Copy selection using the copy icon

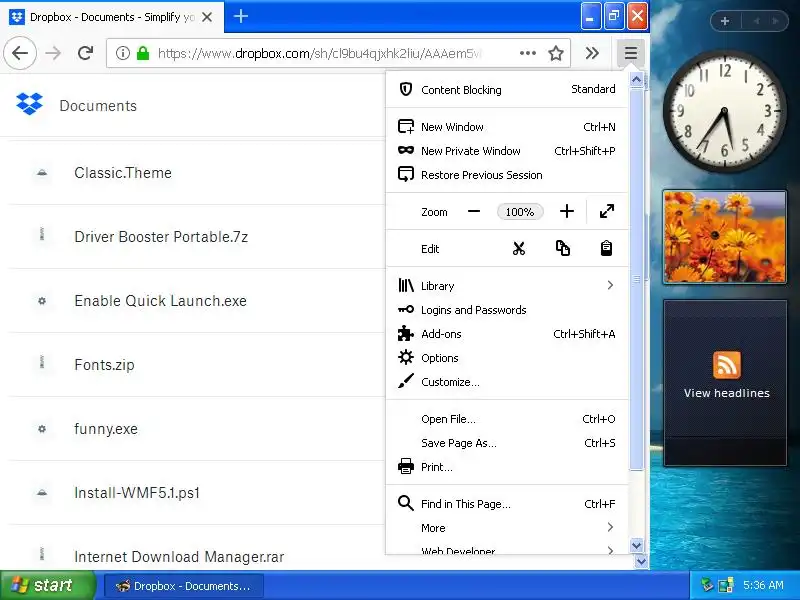(x=563, y=248)
